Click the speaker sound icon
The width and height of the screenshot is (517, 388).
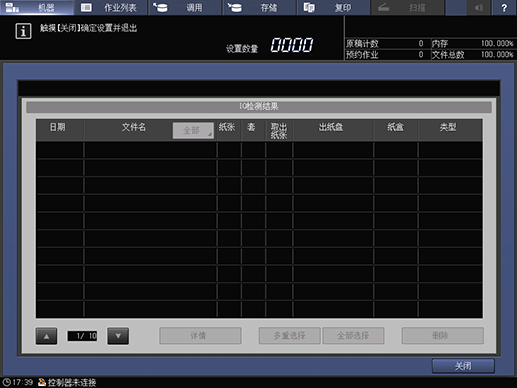coord(479,7)
